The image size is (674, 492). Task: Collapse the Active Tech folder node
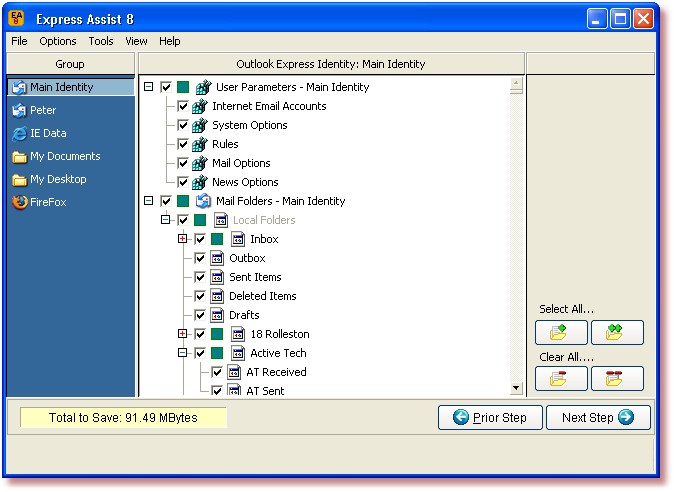point(183,353)
